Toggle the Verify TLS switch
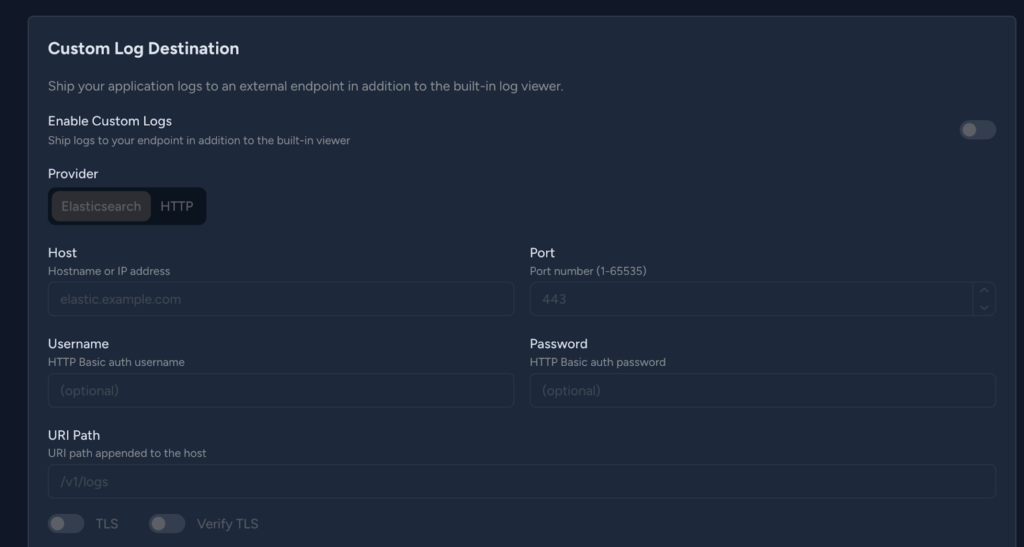Screen dimensions: 1024x547 pos(167,524)
